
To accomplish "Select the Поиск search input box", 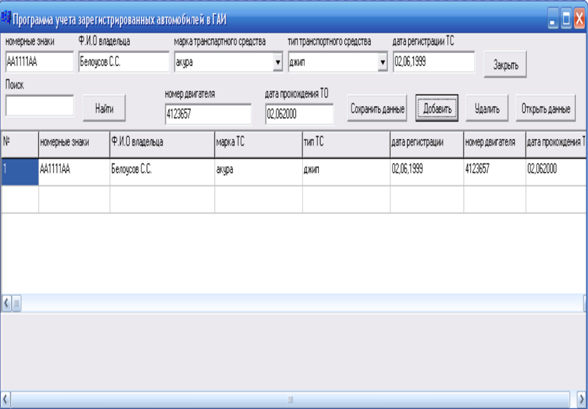I will point(39,106).
